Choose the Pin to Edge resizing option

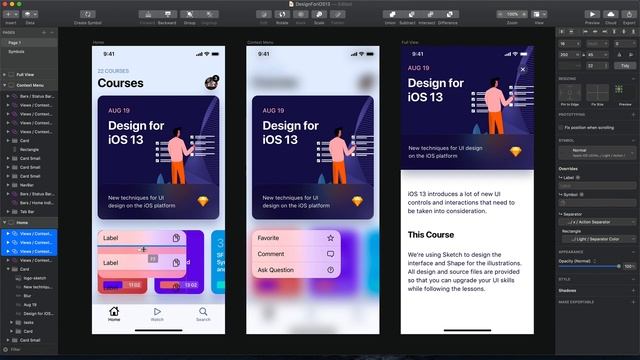coord(570,93)
